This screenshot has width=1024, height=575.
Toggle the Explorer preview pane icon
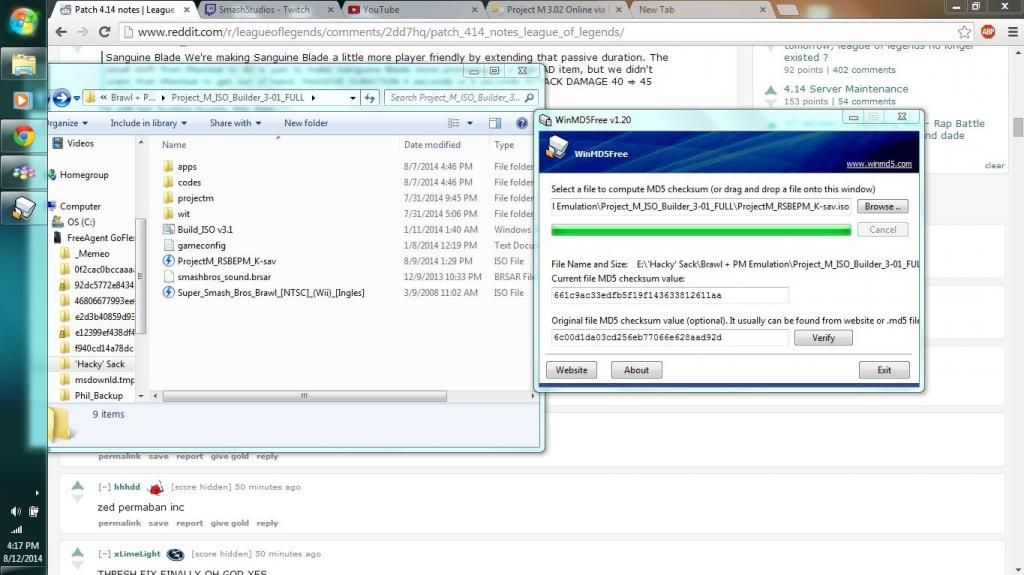(x=495, y=123)
